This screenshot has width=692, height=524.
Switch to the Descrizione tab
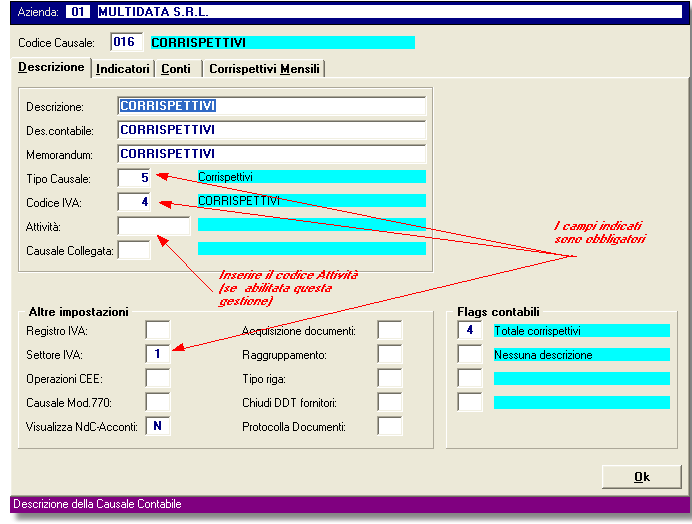pyautogui.click(x=51, y=67)
